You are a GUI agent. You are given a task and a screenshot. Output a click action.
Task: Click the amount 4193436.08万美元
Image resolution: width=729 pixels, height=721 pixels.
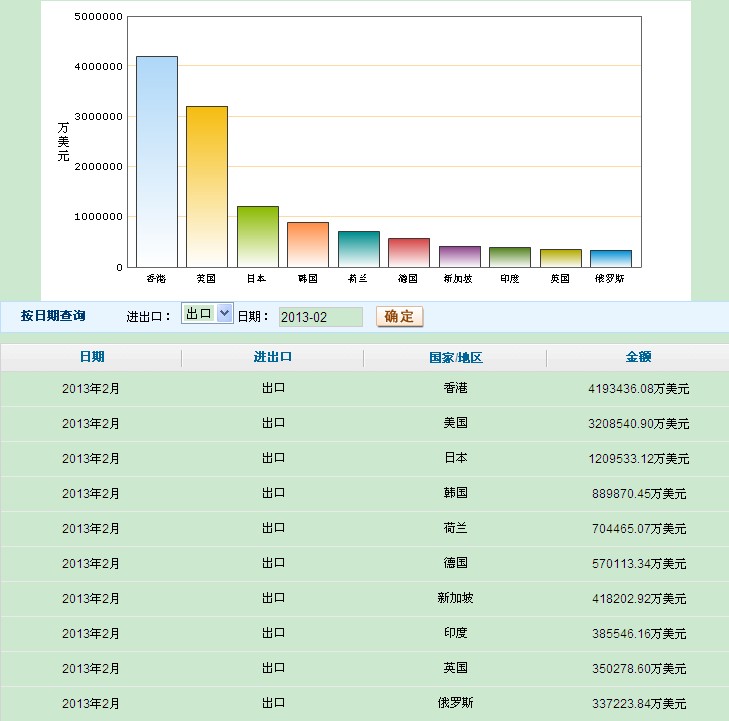click(638, 389)
